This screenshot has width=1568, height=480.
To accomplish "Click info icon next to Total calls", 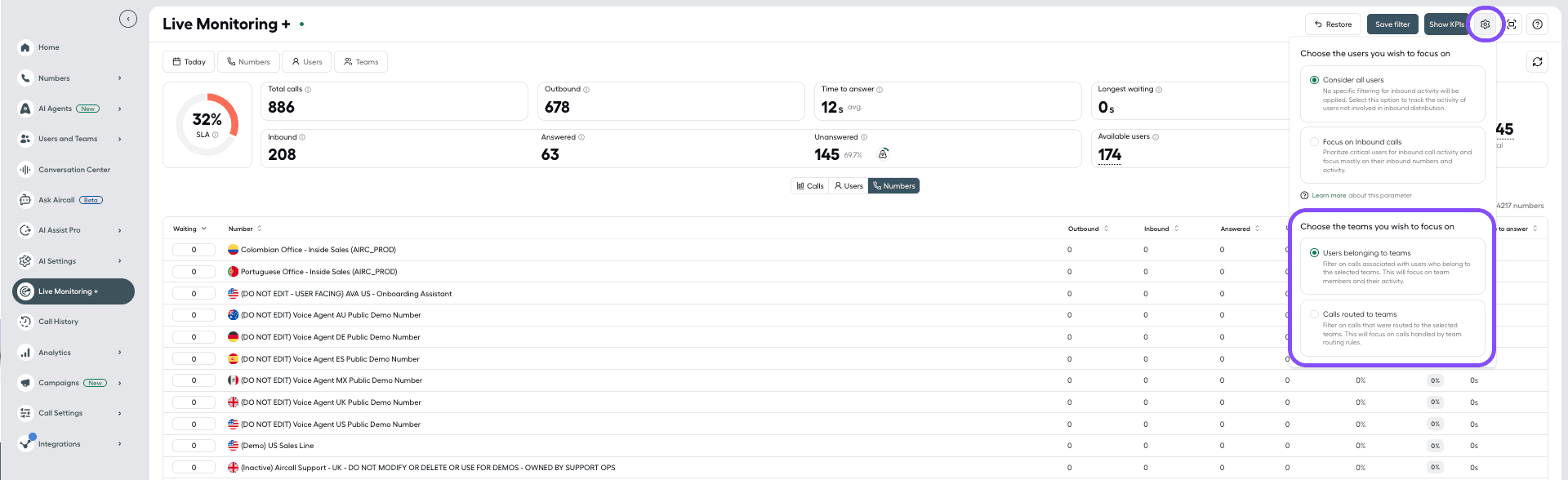I will tap(308, 90).
